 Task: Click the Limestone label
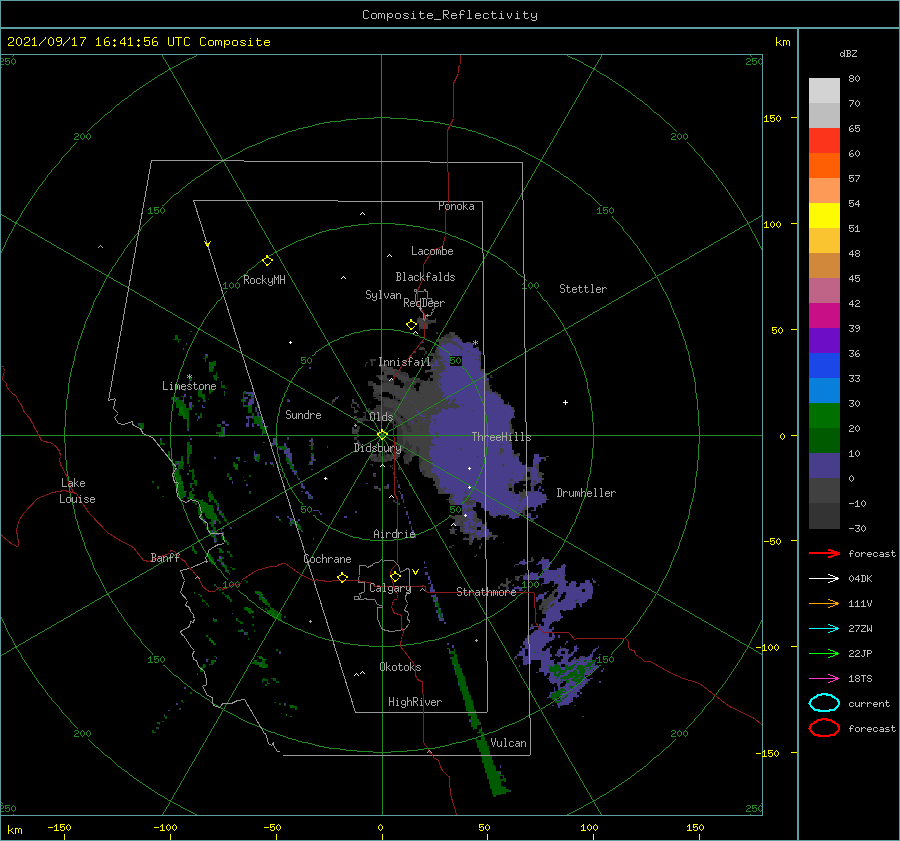[x=189, y=386]
